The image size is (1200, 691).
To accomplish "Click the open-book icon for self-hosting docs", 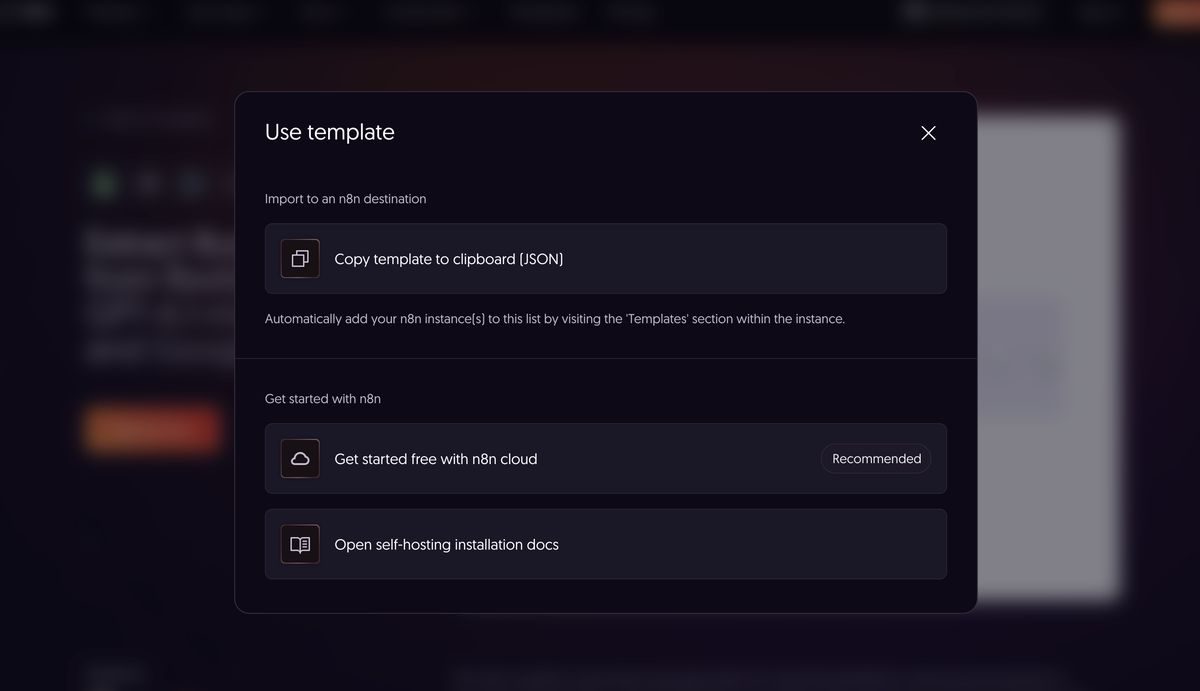I will click(299, 544).
